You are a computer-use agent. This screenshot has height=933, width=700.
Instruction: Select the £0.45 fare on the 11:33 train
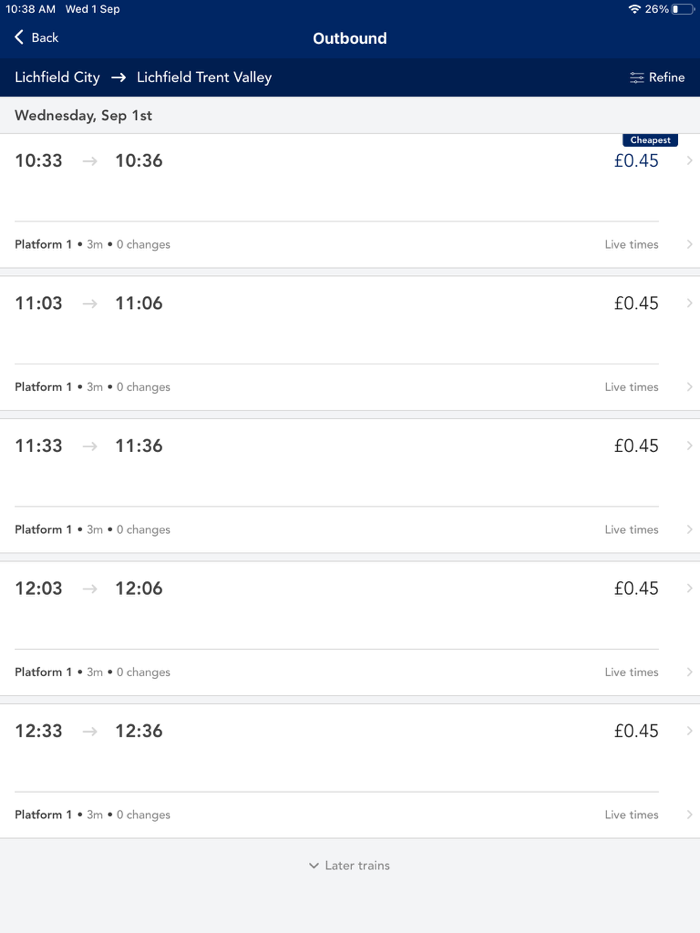click(x=636, y=446)
